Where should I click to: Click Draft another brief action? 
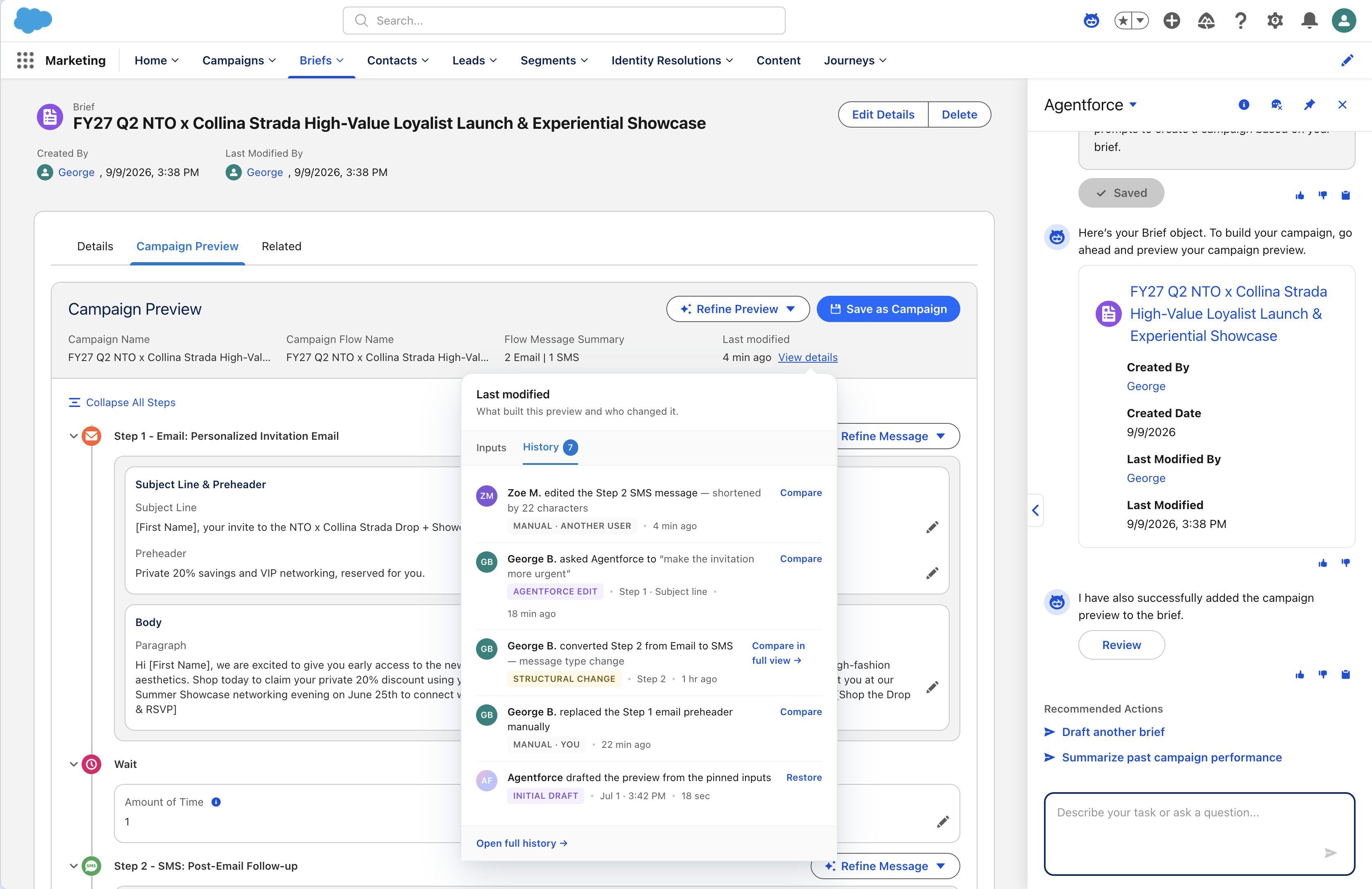pos(1113,732)
